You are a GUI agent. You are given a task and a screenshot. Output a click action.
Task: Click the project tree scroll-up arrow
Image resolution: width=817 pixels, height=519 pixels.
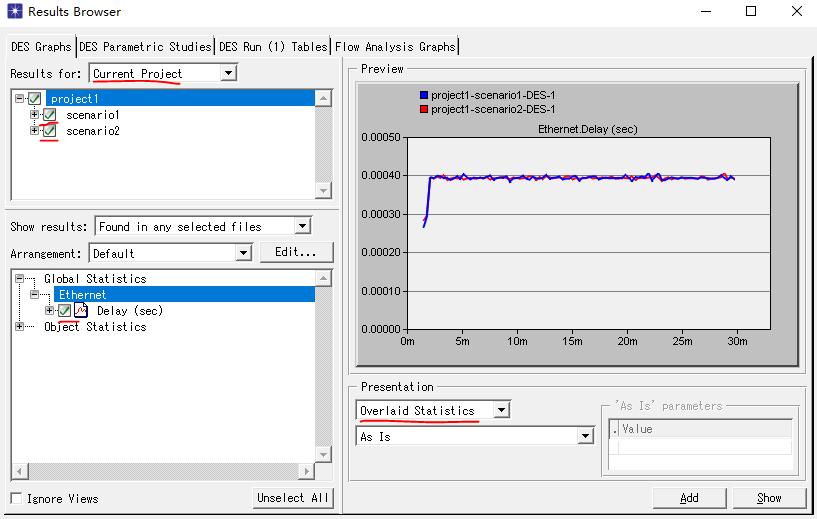[324, 98]
